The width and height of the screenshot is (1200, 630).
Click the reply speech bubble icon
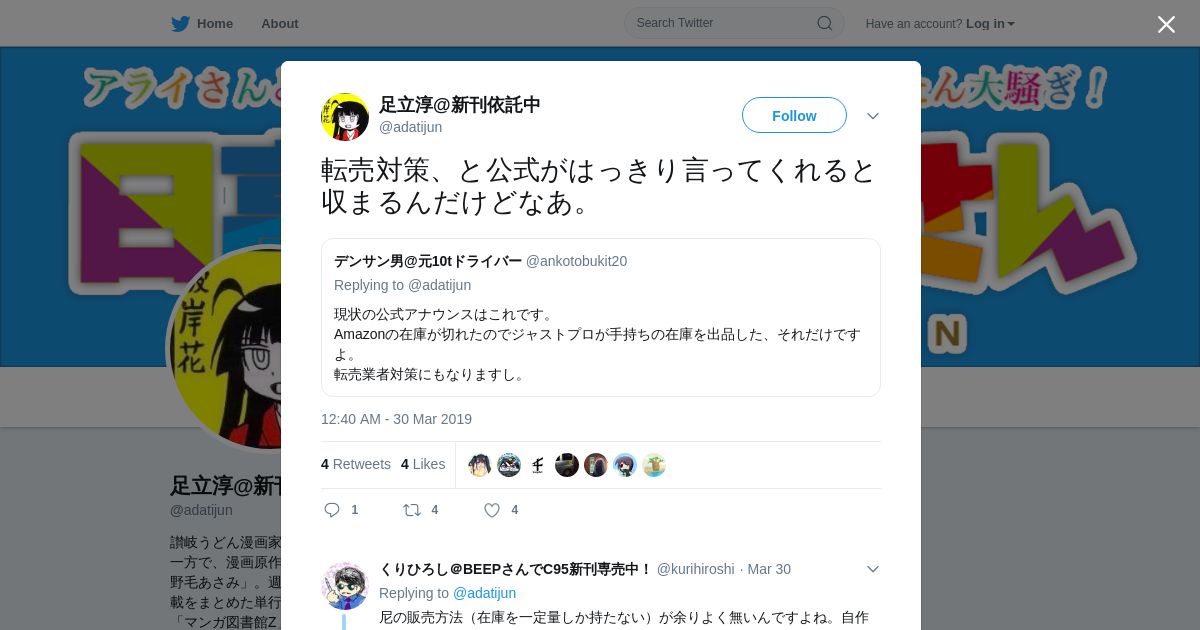pos(332,510)
